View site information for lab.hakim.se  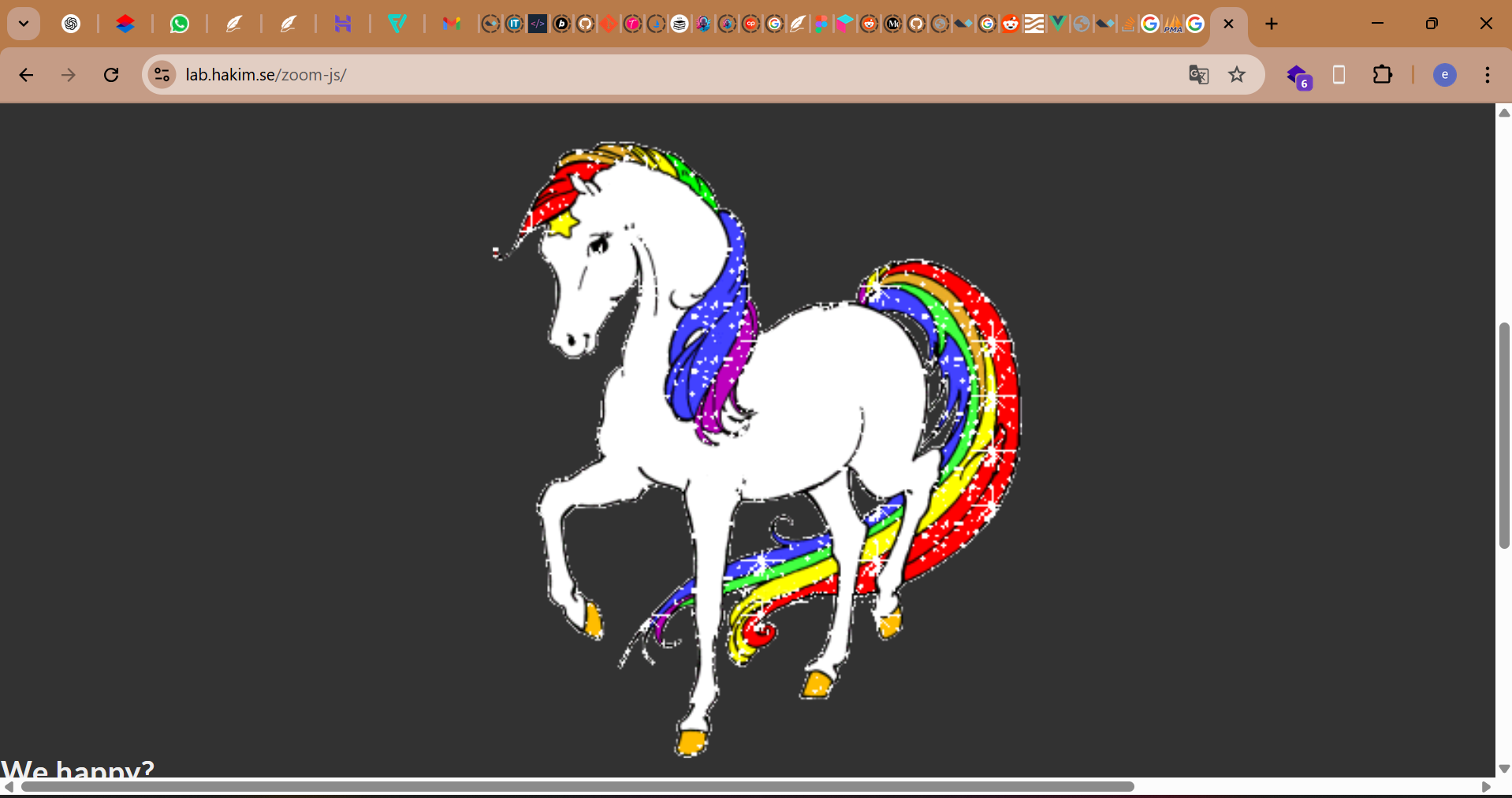click(162, 75)
